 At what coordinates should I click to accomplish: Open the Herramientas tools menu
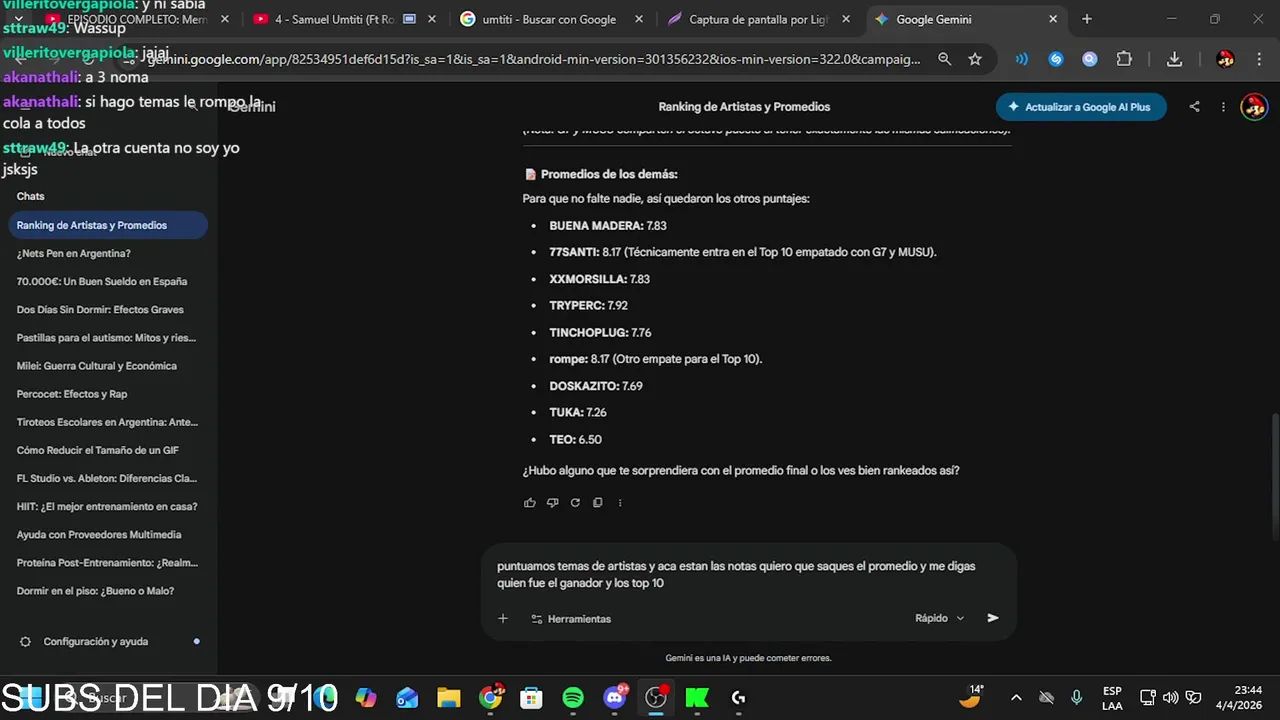coord(571,619)
